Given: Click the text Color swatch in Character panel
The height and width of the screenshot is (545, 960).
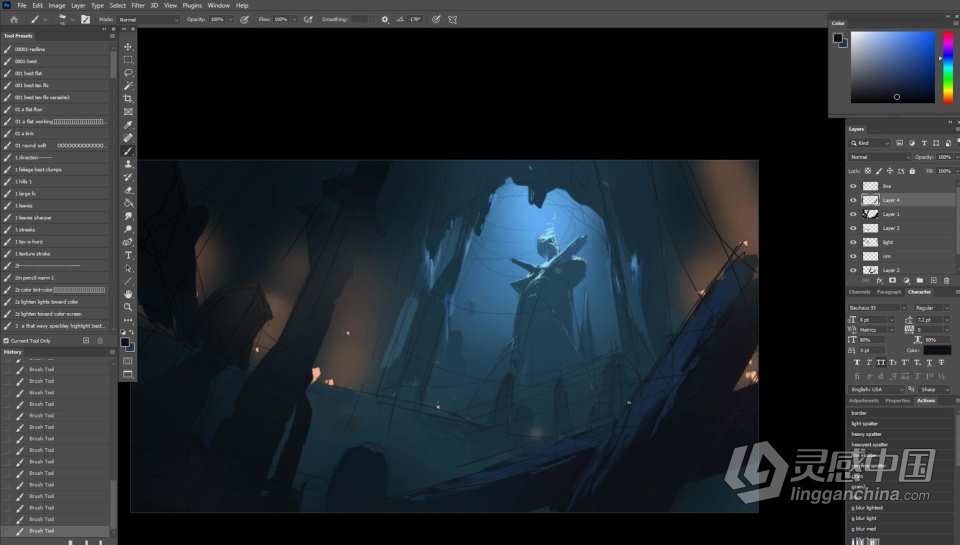Looking at the screenshot, I should (x=937, y=350).
